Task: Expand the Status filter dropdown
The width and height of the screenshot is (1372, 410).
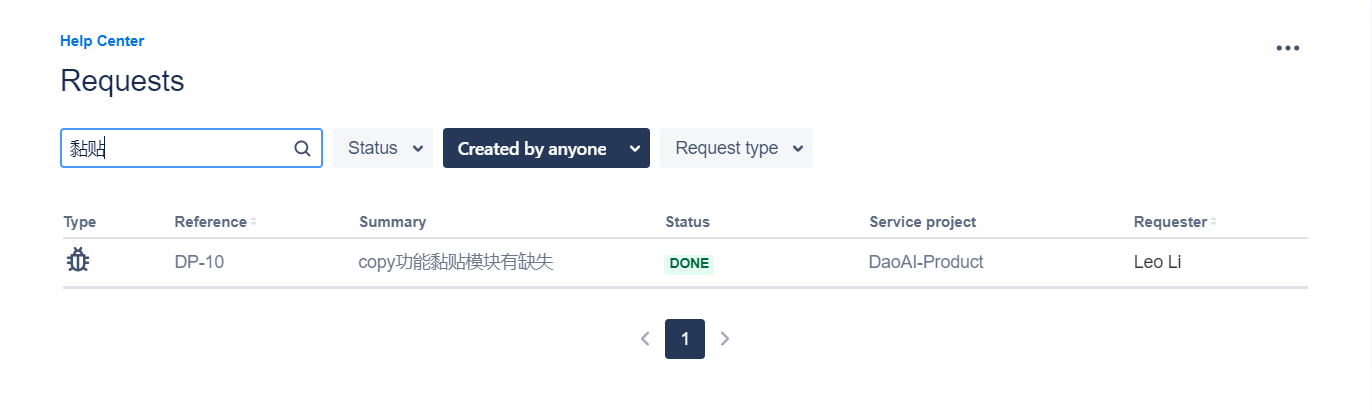Action: point(383,148)
